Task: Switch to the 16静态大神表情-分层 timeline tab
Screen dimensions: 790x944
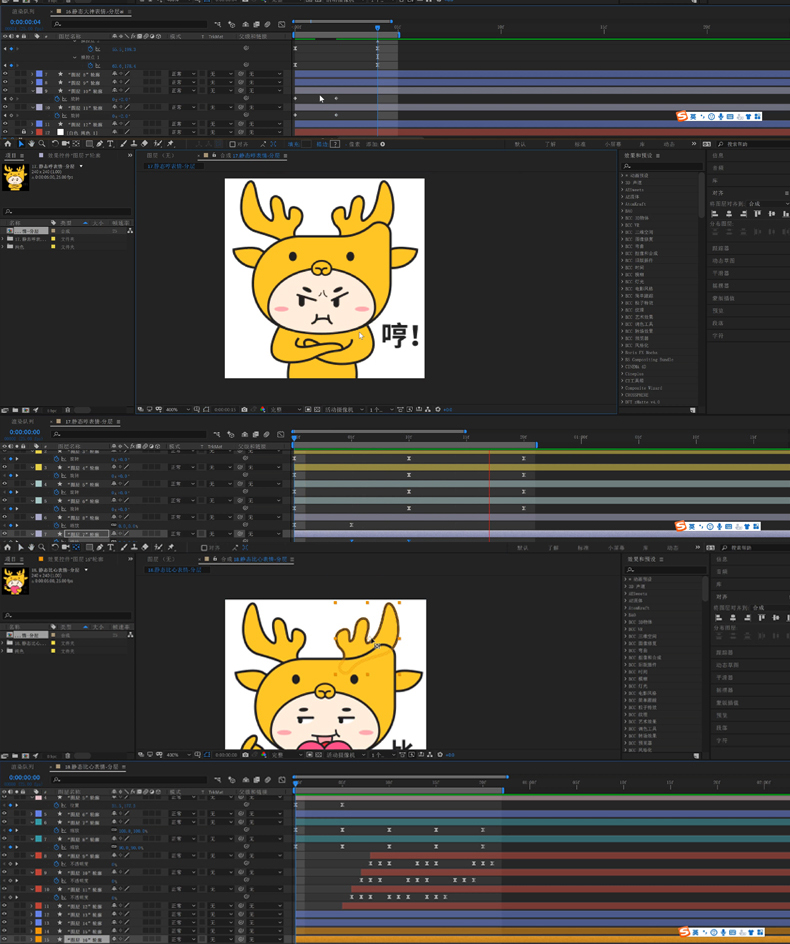Action: click(93, 11)
